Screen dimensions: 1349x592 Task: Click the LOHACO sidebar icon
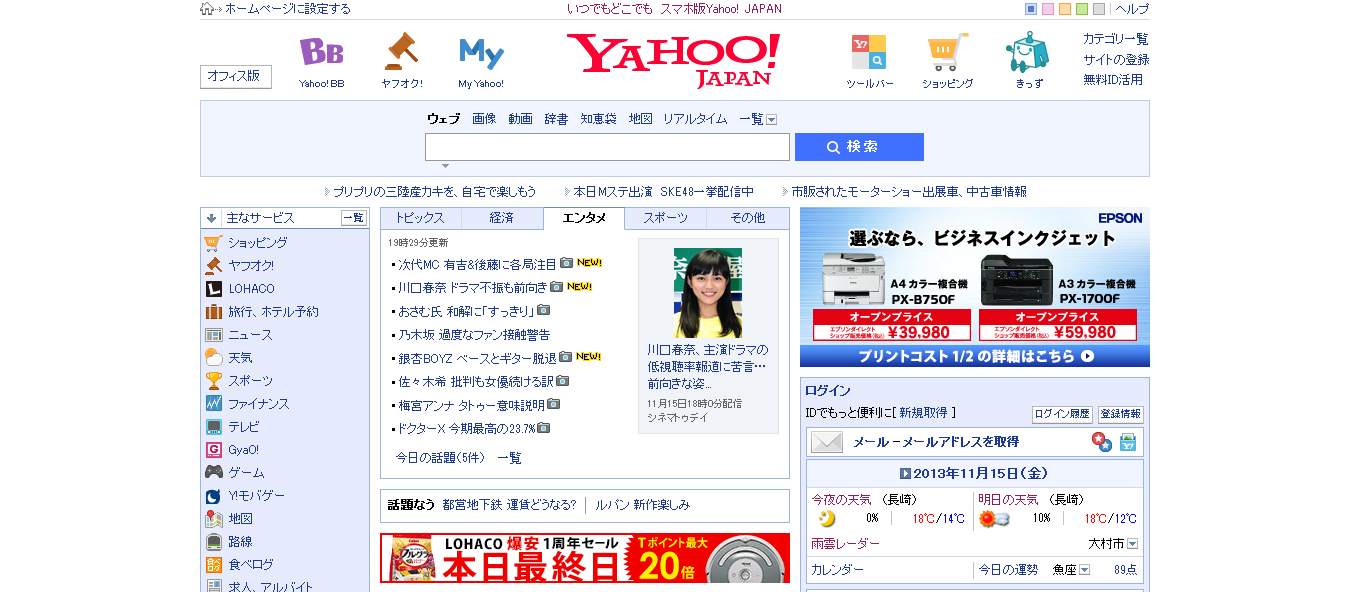tap(213, 289)
